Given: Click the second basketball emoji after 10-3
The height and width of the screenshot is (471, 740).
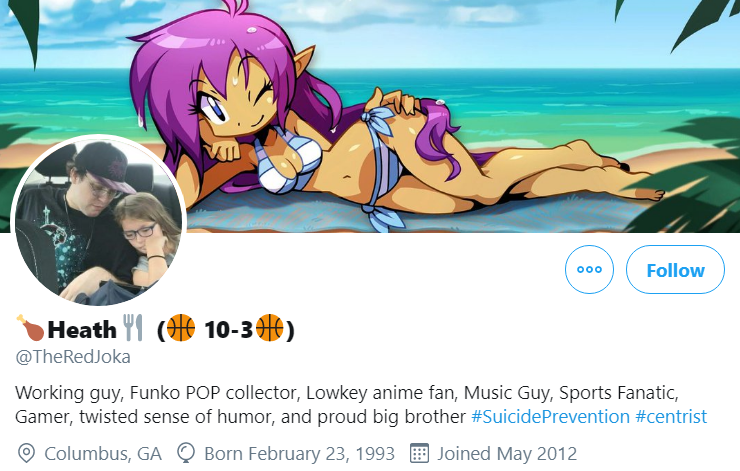Looking at the screenshot, I should 269,328.
